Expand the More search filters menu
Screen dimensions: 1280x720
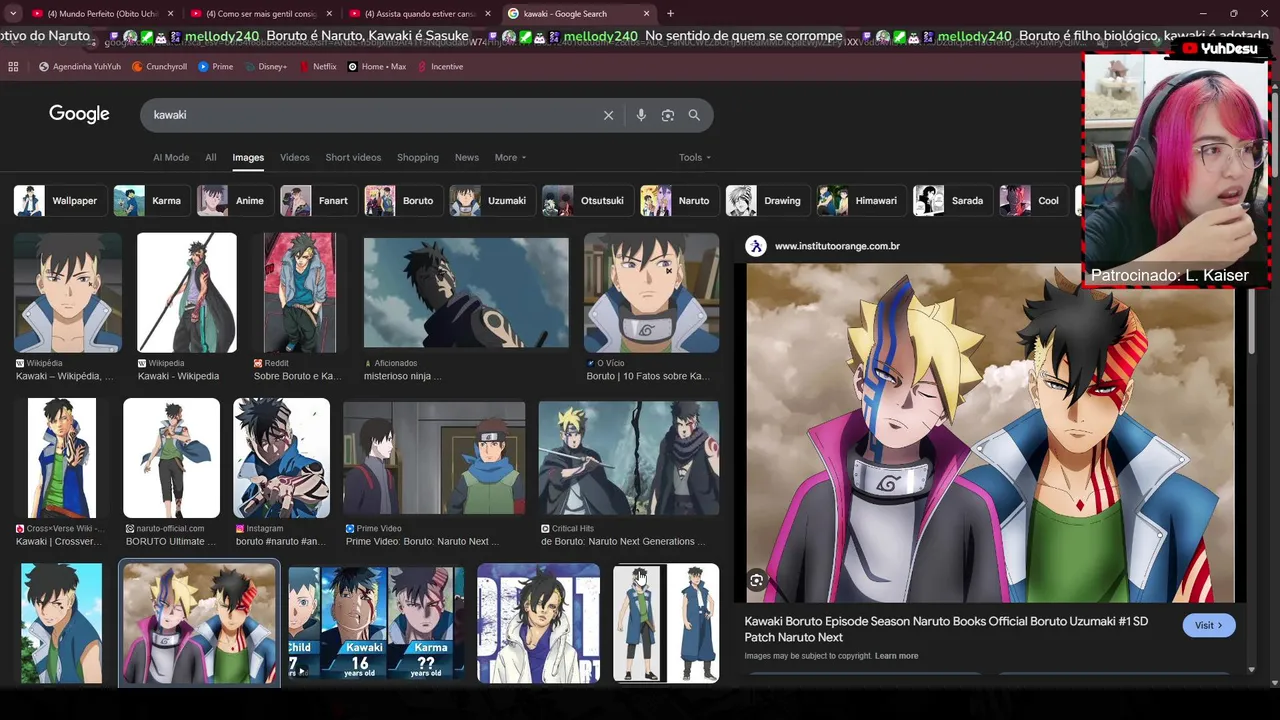point(510,158)
